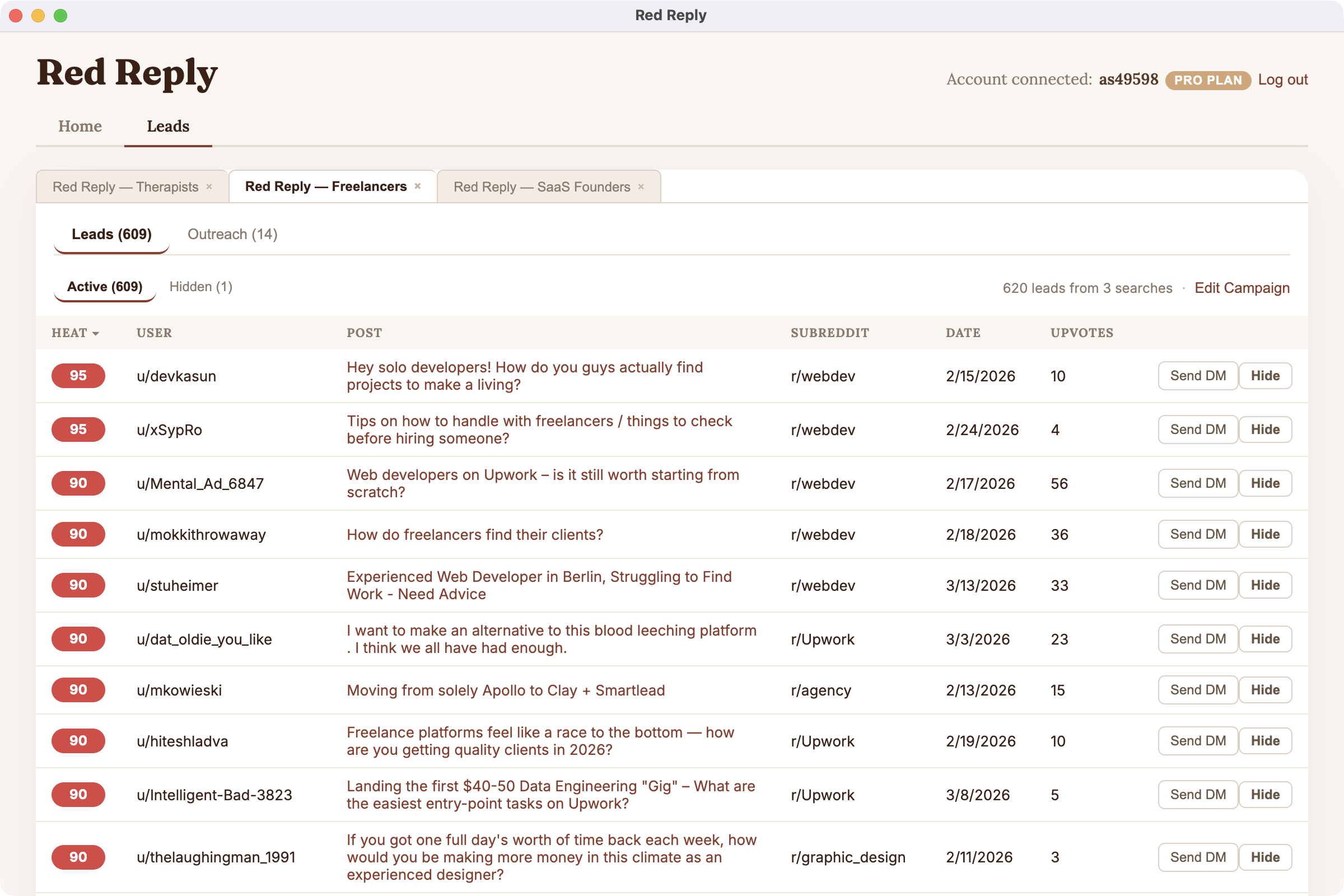The image size is (1344, 896).
Task: Send DM to u/thelaughingman_1991
Action: tap(1198, 857)
